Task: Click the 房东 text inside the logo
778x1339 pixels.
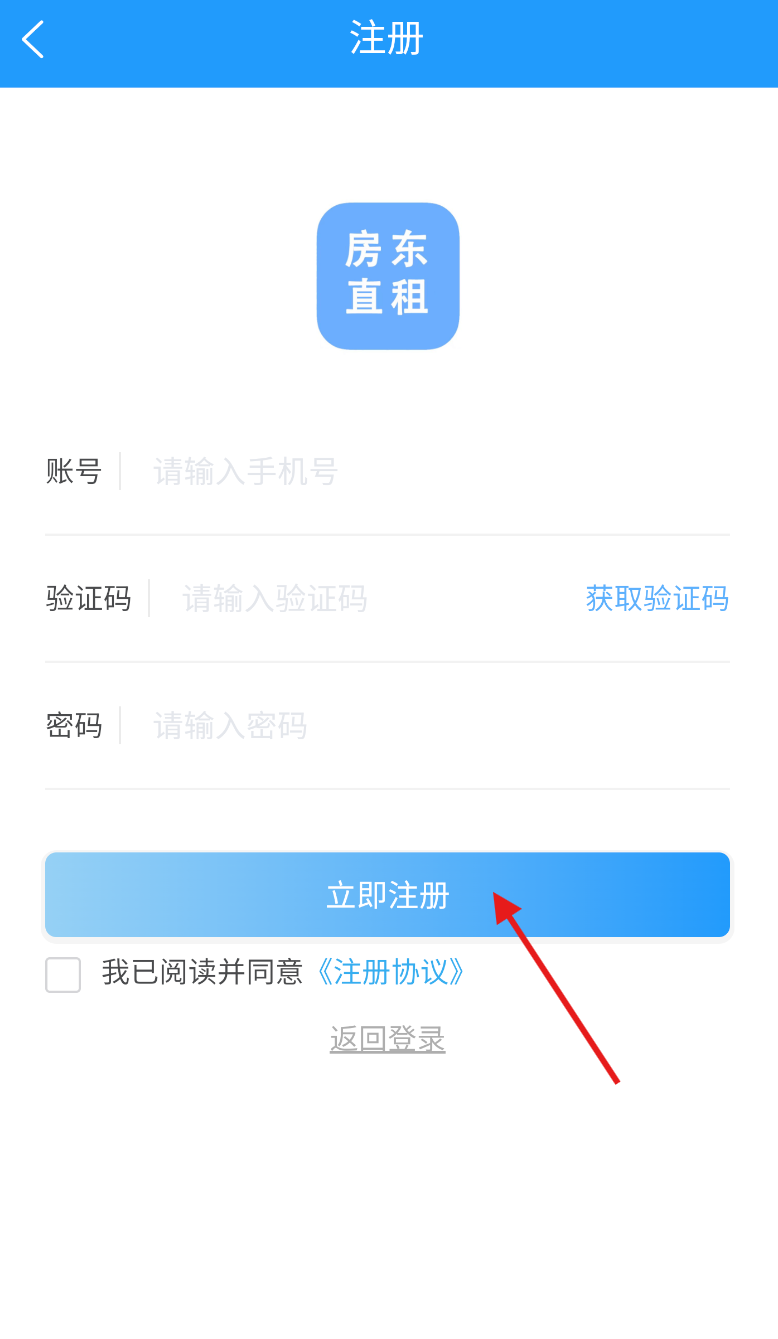Action: click(x=388, y=250)
